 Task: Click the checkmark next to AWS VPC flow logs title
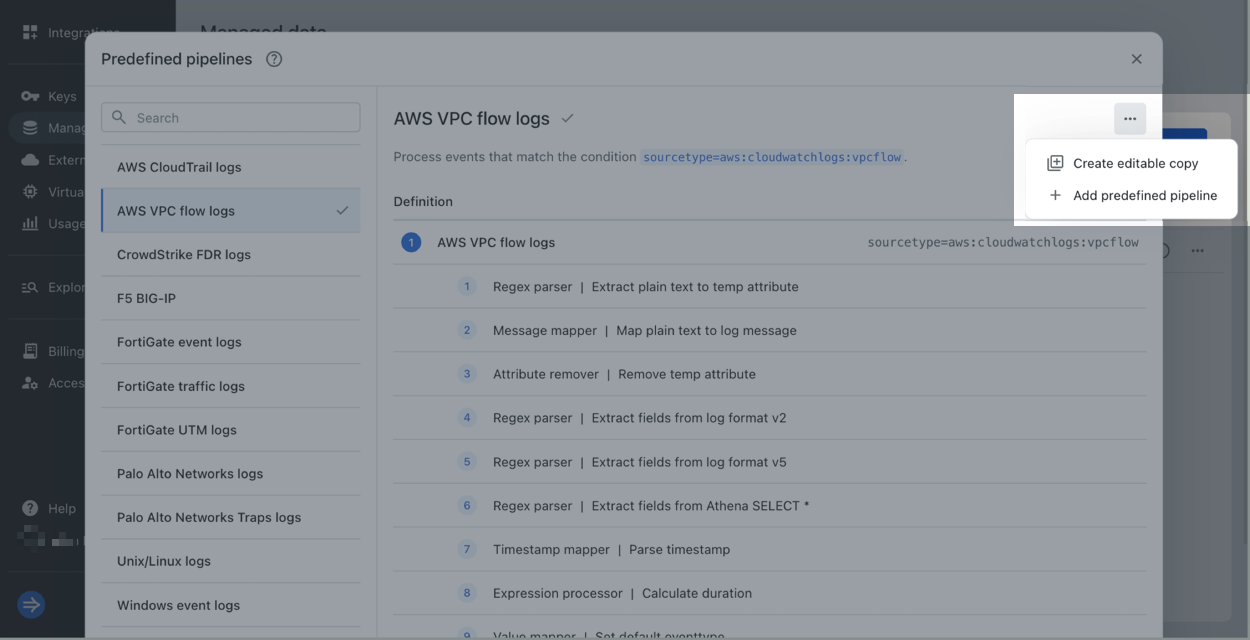(568, 118)
